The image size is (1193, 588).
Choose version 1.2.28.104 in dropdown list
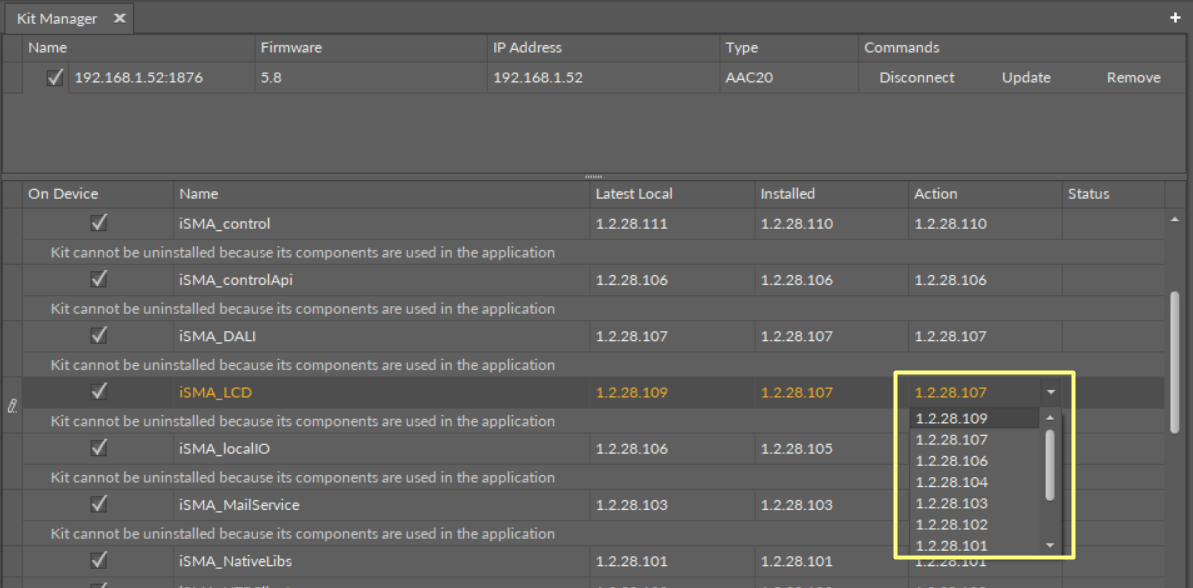coord(951,482)
